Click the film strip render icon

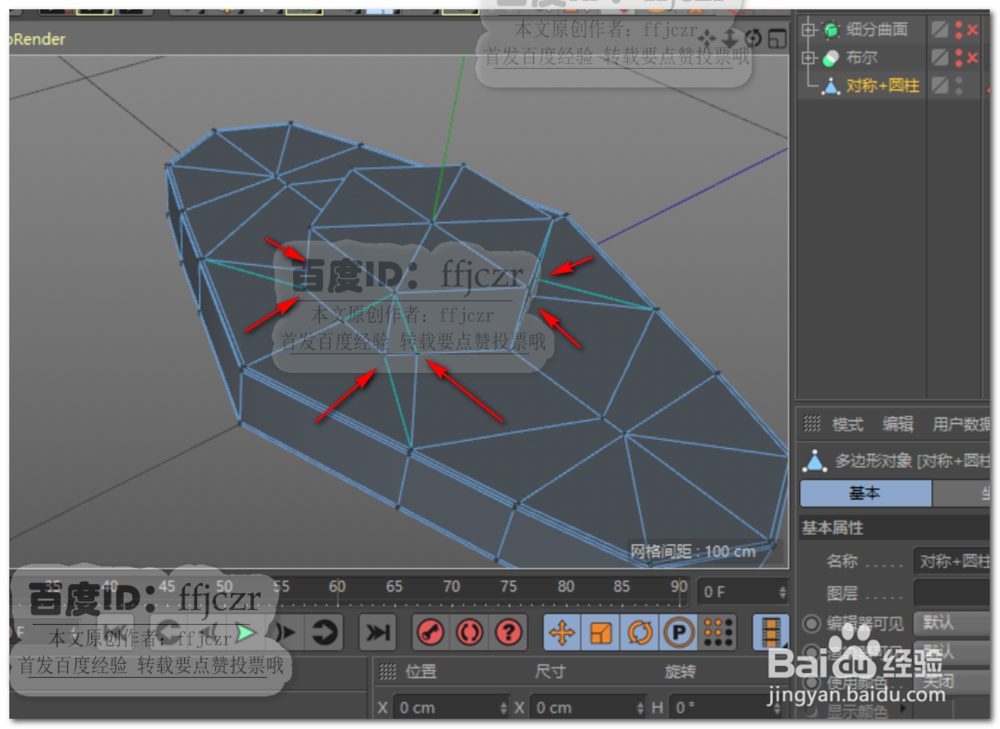coord(770,633)
